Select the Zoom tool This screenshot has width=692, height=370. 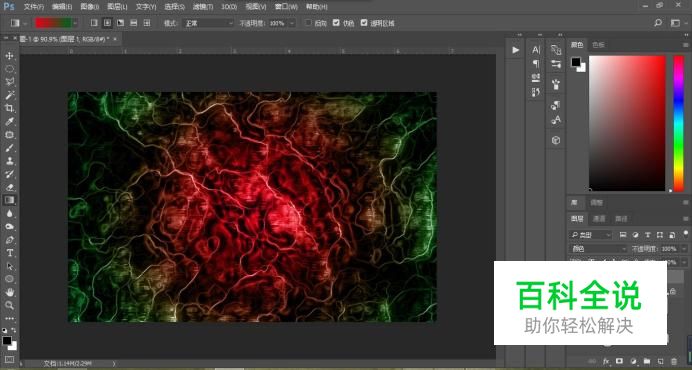pyautogui.click(x=9, y=305)
